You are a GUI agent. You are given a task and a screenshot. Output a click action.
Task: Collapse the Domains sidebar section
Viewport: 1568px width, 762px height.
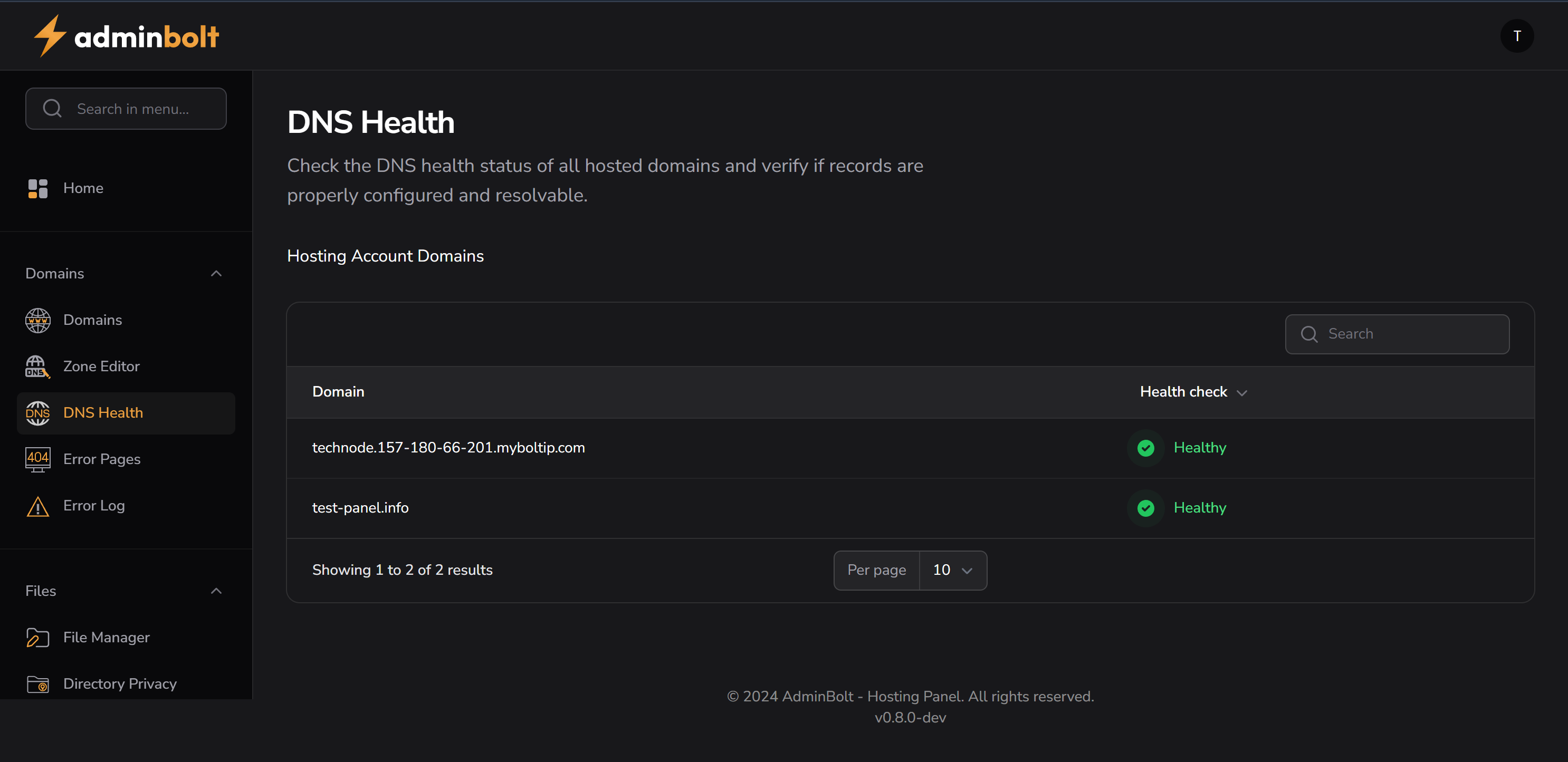coord(216,273)
